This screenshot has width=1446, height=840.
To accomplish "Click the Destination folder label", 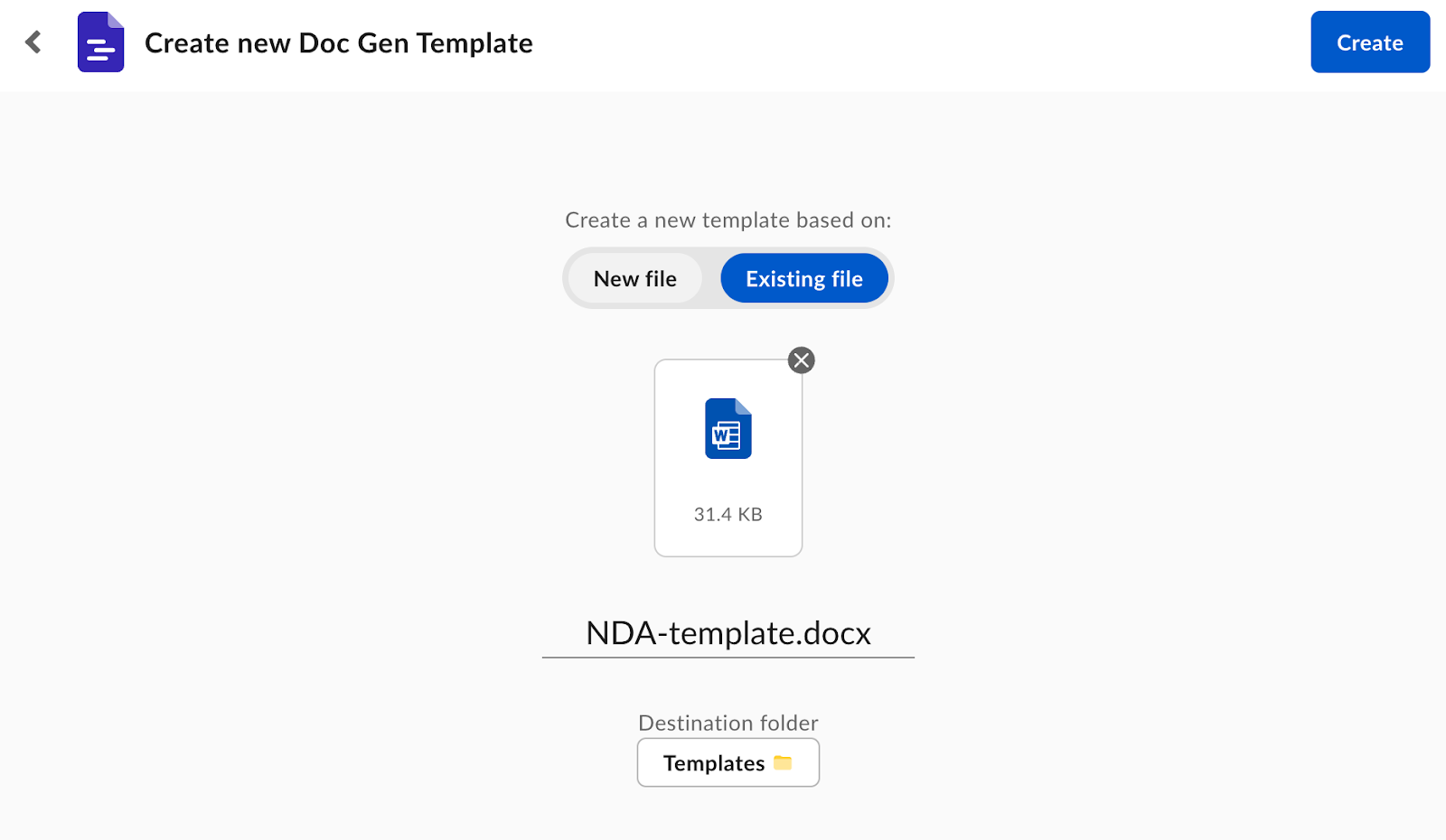I will pyautogui.click(x=728, y=723).
